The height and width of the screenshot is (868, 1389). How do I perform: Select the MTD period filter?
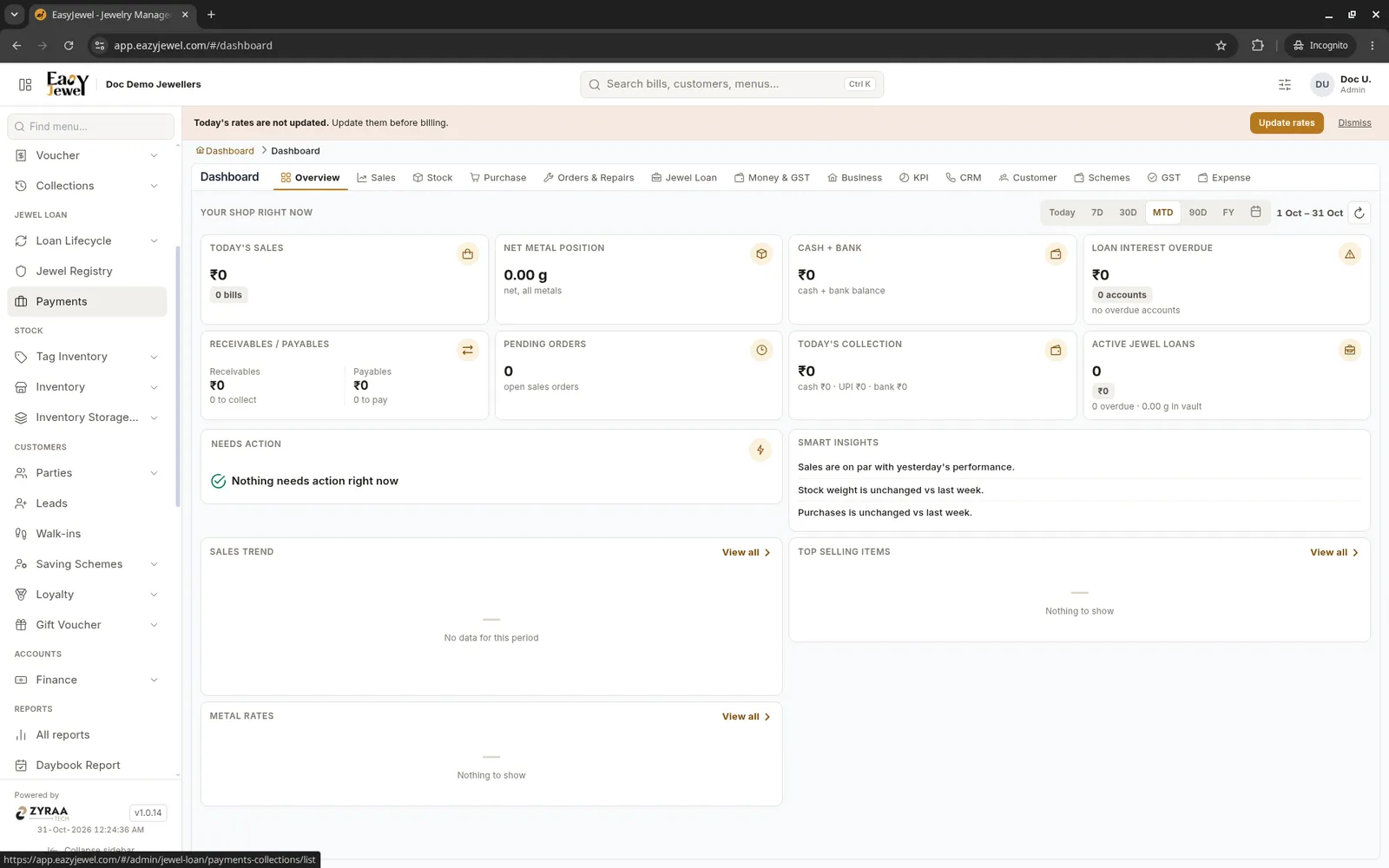(1162, 213)
